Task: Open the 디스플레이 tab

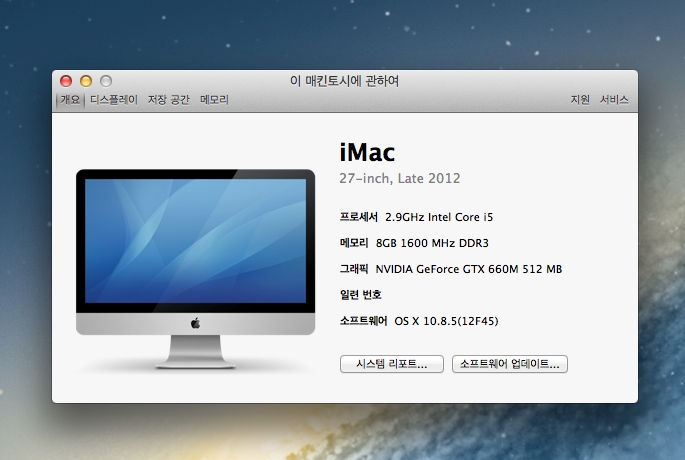Action: 114,100
